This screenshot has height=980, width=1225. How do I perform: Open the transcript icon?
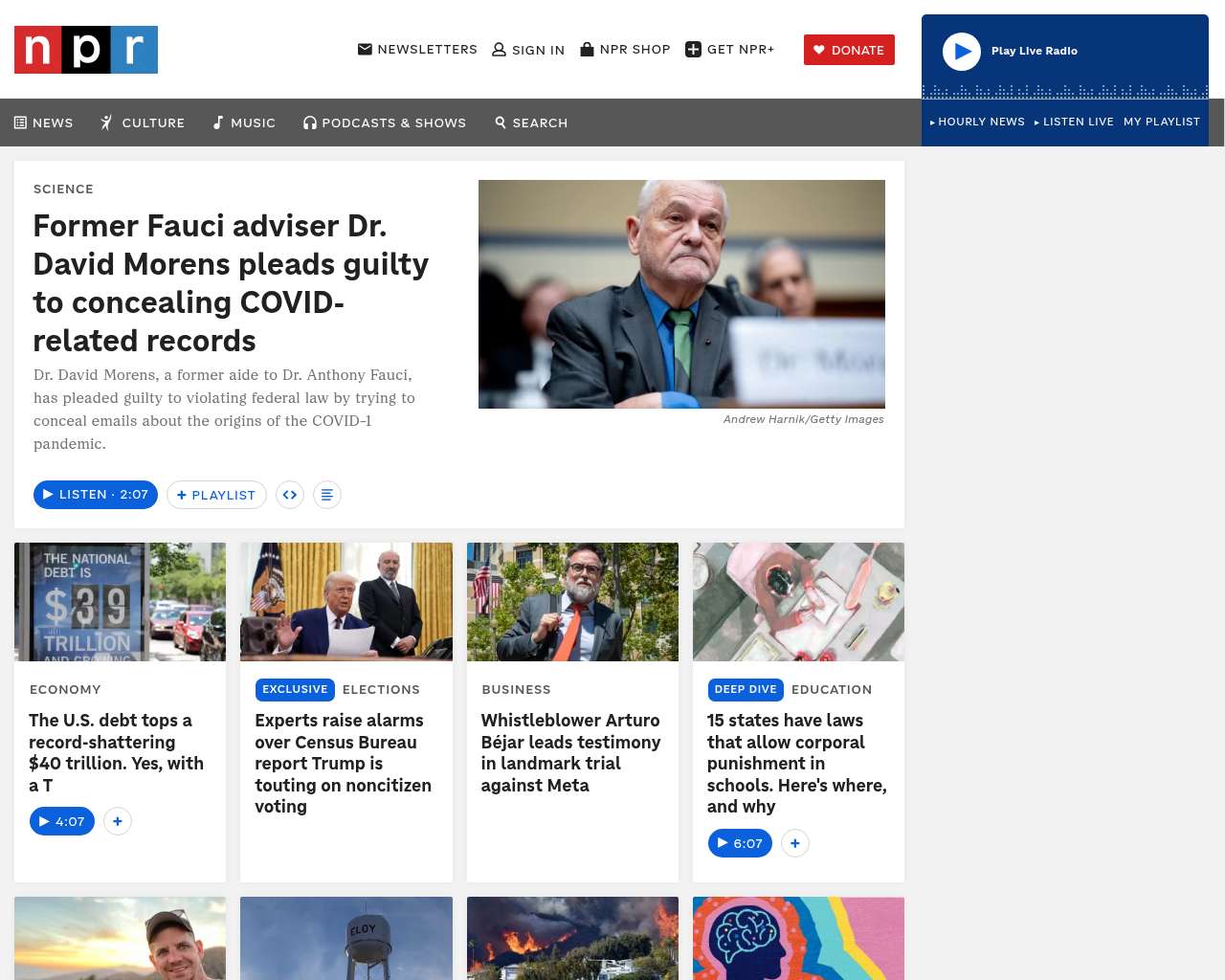pyautogui.click(x=327, y=495)
